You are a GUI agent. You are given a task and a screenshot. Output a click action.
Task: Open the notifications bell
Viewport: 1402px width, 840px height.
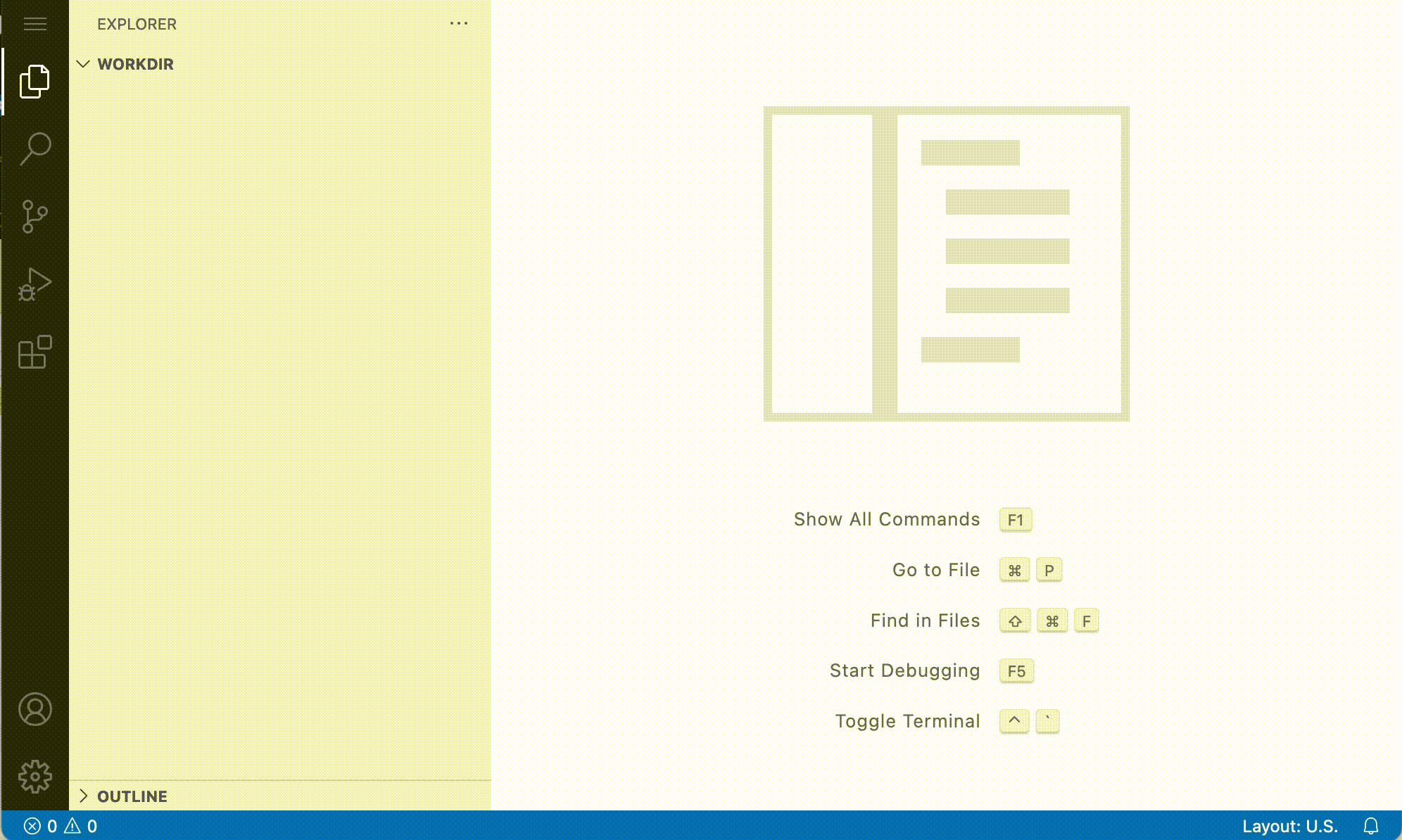coord(1370,826)
